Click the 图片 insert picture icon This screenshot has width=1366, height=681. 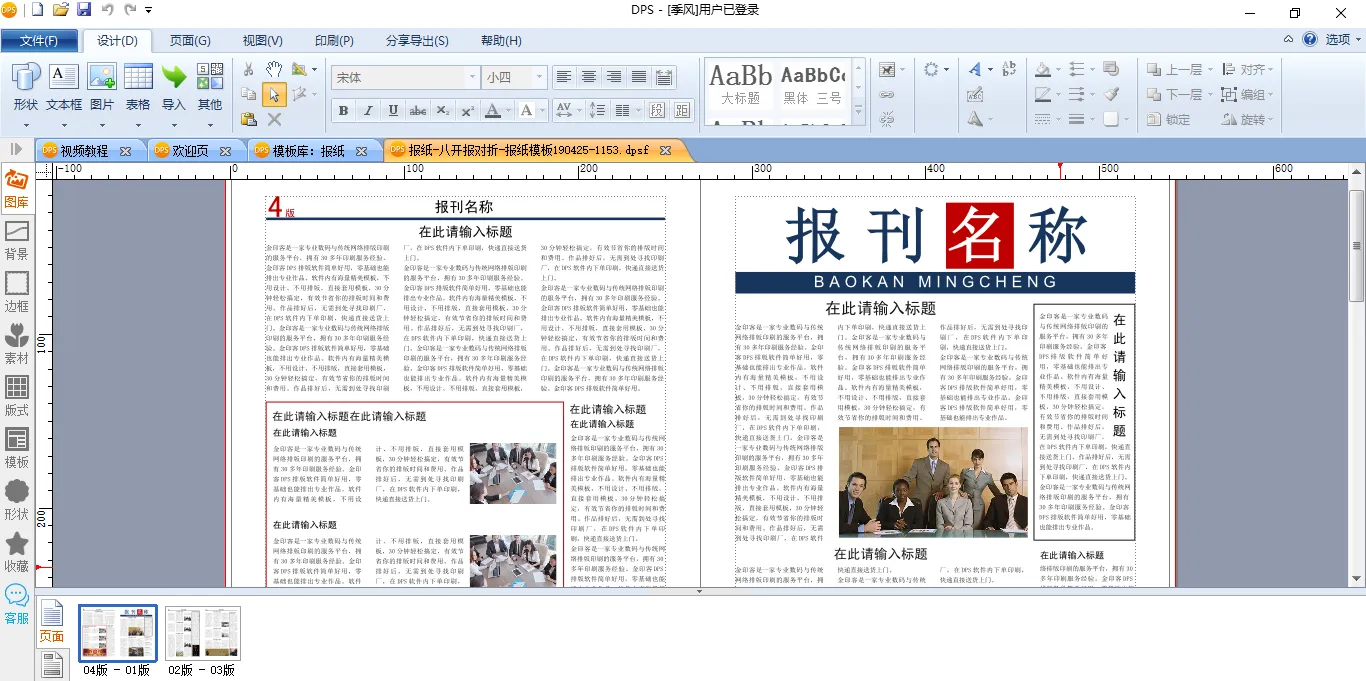click(101, 86)
